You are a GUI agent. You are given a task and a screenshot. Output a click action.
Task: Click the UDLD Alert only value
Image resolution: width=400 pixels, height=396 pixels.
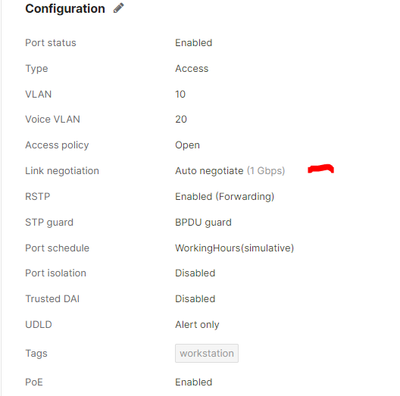click(x=197, y=325)
